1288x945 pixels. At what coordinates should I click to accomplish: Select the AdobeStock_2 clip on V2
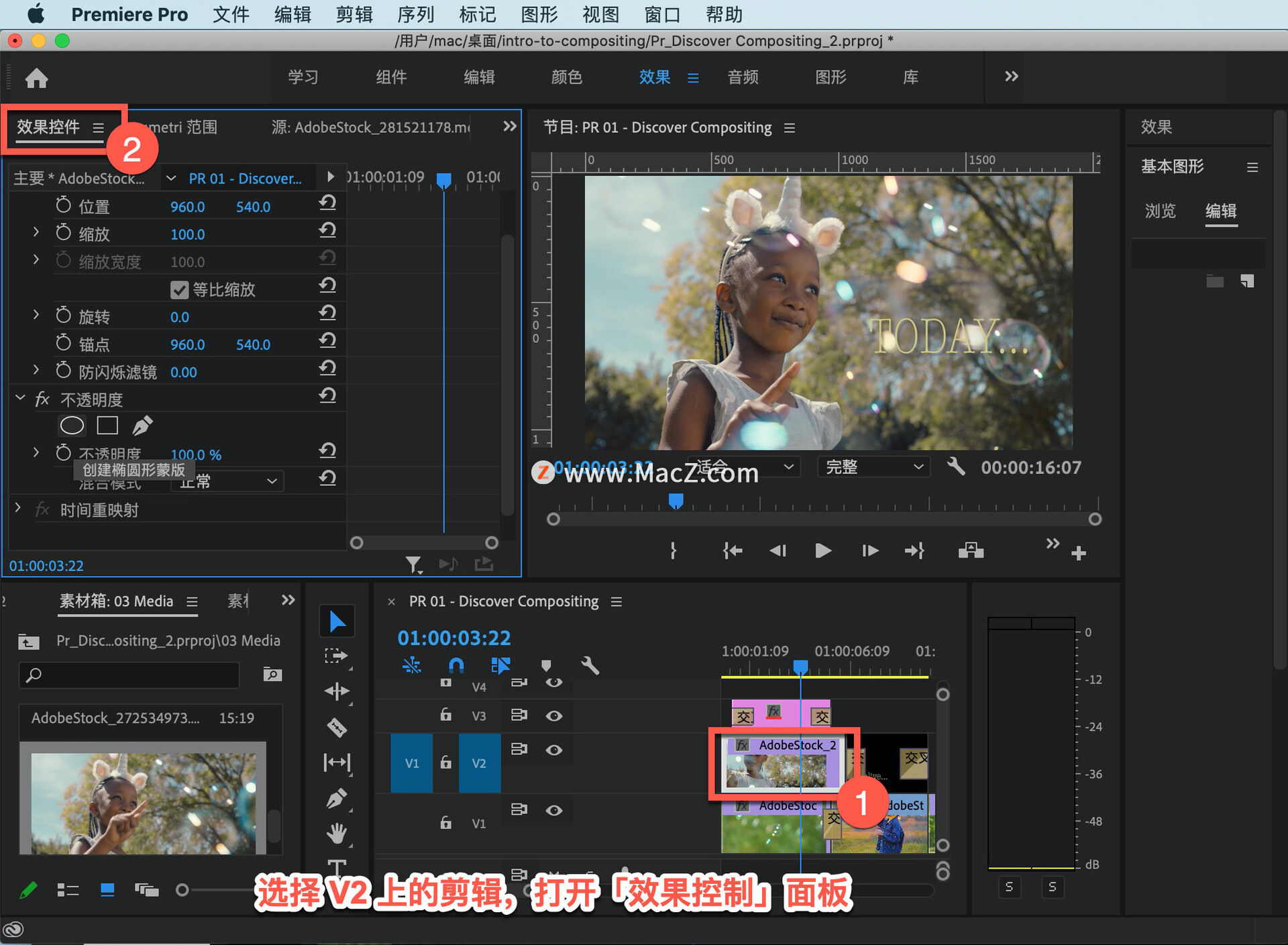(x=782, y=763)
